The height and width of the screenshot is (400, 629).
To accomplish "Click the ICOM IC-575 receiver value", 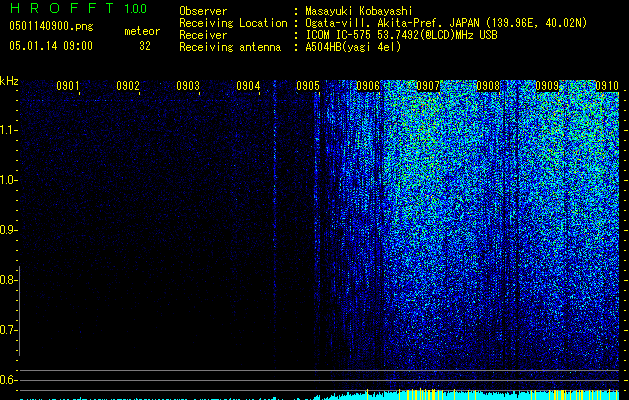I will pyautogui.click(x=401, y=35).
